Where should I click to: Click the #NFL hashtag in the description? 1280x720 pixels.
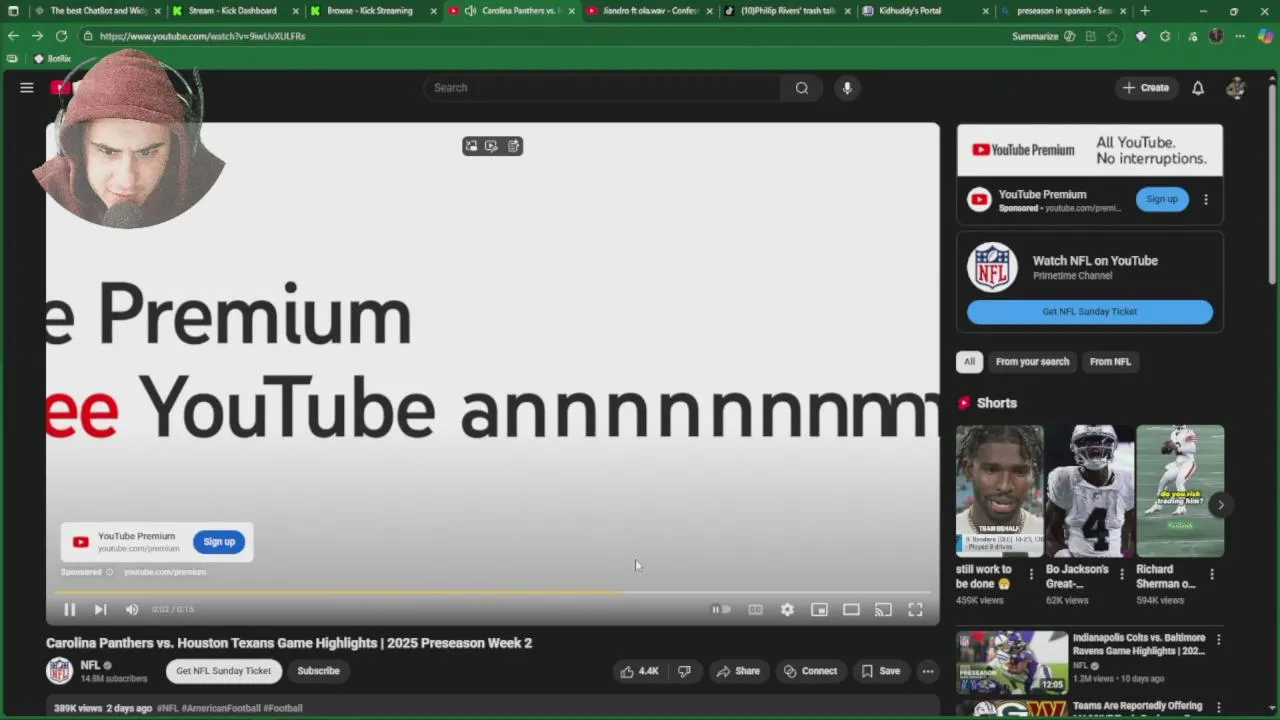tap(168, 708)
